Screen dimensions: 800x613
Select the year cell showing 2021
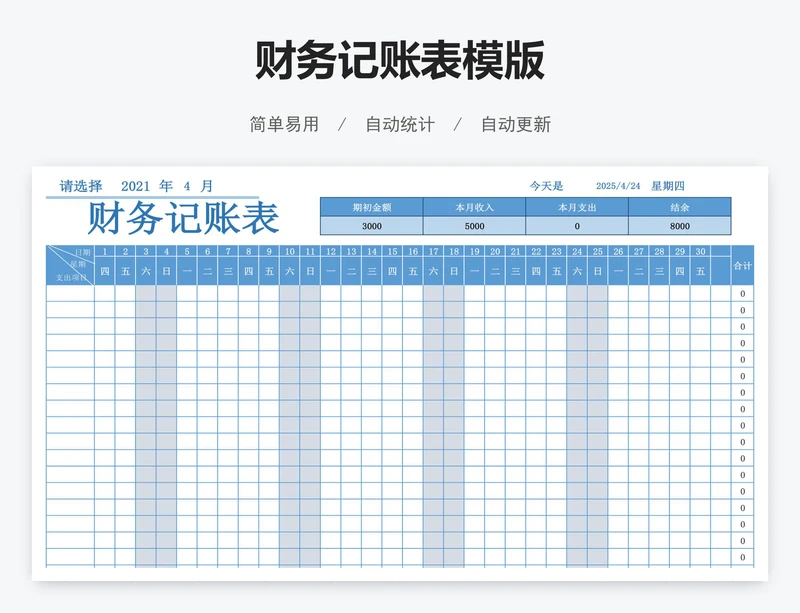point(135,186)
